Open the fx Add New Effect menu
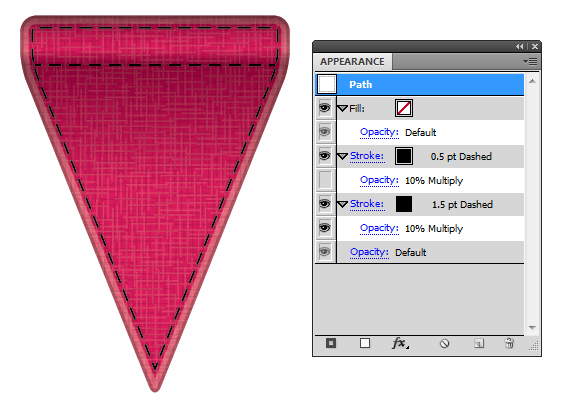This screenshot has height=419, width=566. coord(400,343)
